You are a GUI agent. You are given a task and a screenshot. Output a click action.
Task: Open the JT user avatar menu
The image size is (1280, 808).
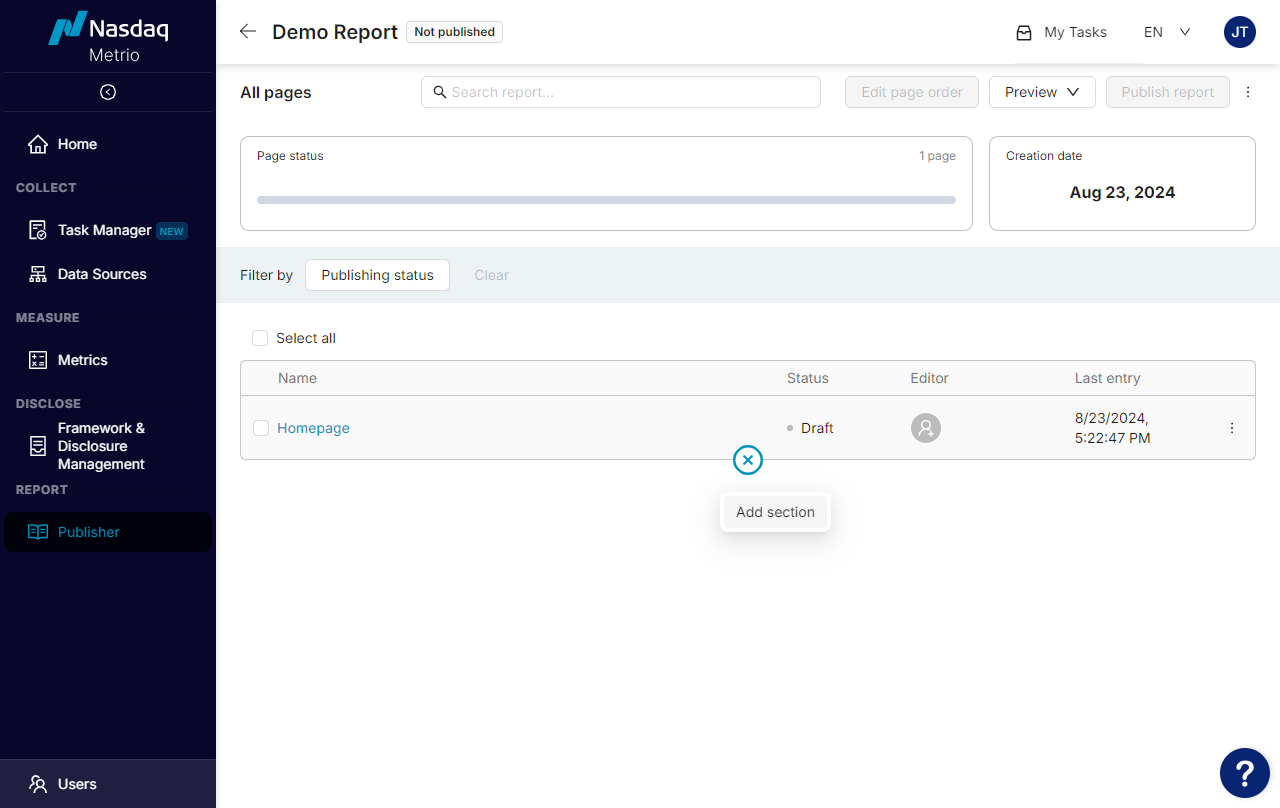[1240, 32]
